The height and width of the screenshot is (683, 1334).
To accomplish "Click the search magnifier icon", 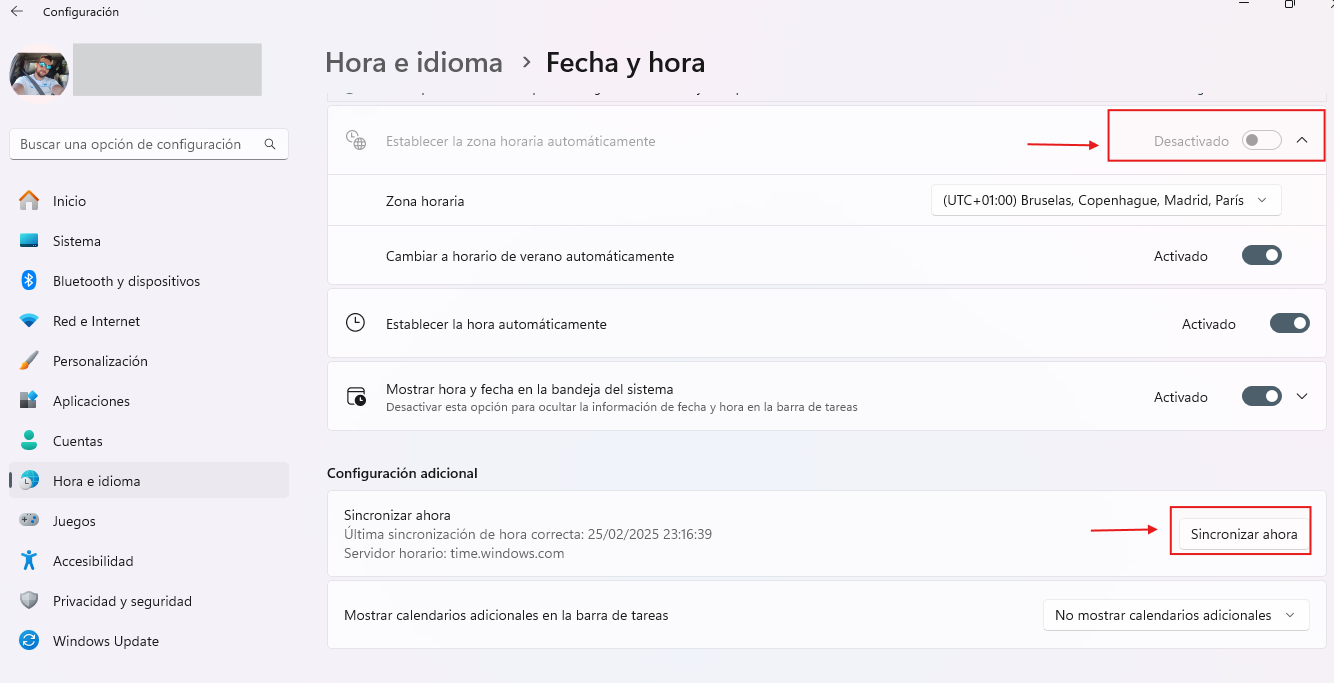I will [x=270, y=144].
